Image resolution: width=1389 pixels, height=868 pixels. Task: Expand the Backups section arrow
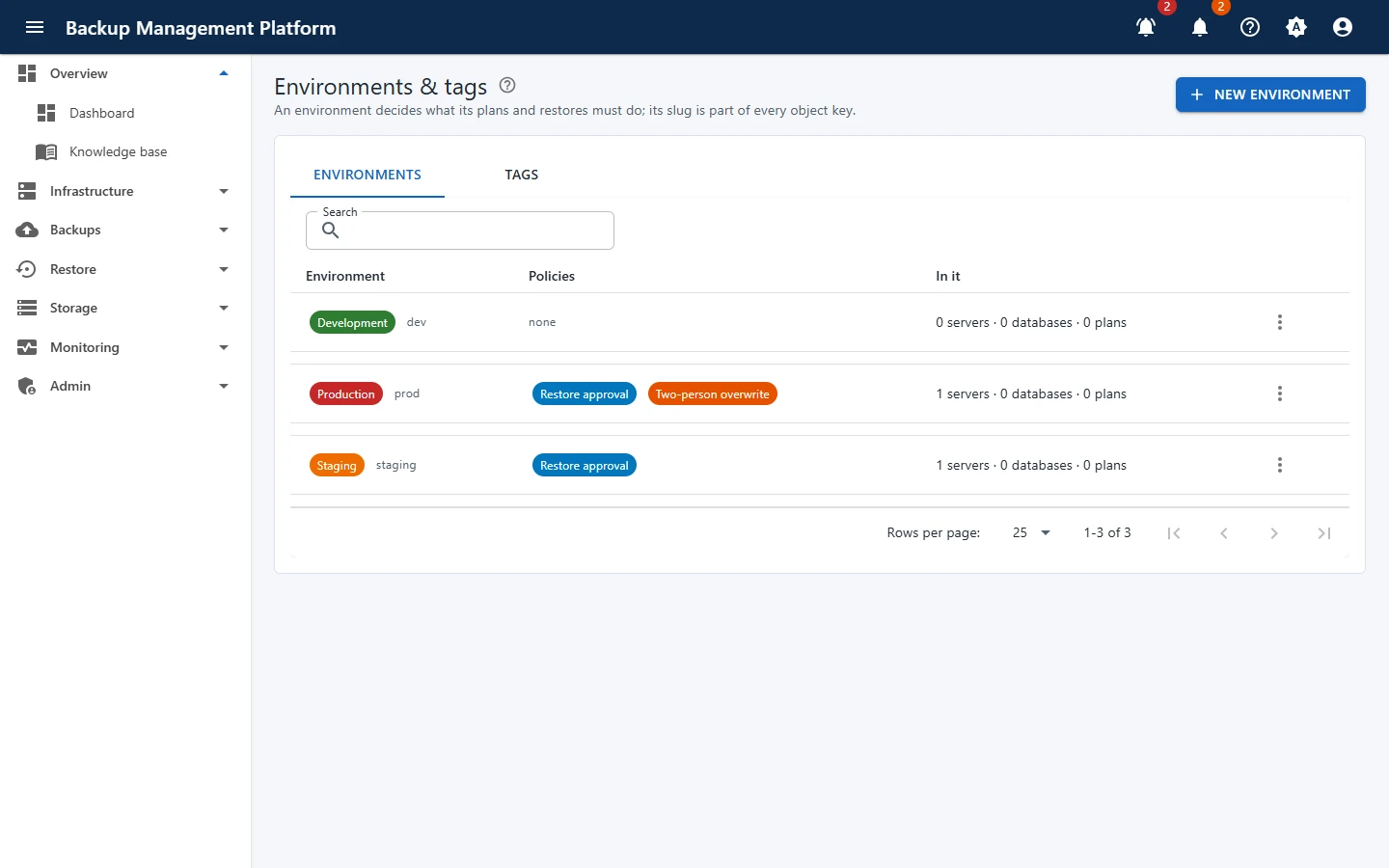[x=224, y=230]
